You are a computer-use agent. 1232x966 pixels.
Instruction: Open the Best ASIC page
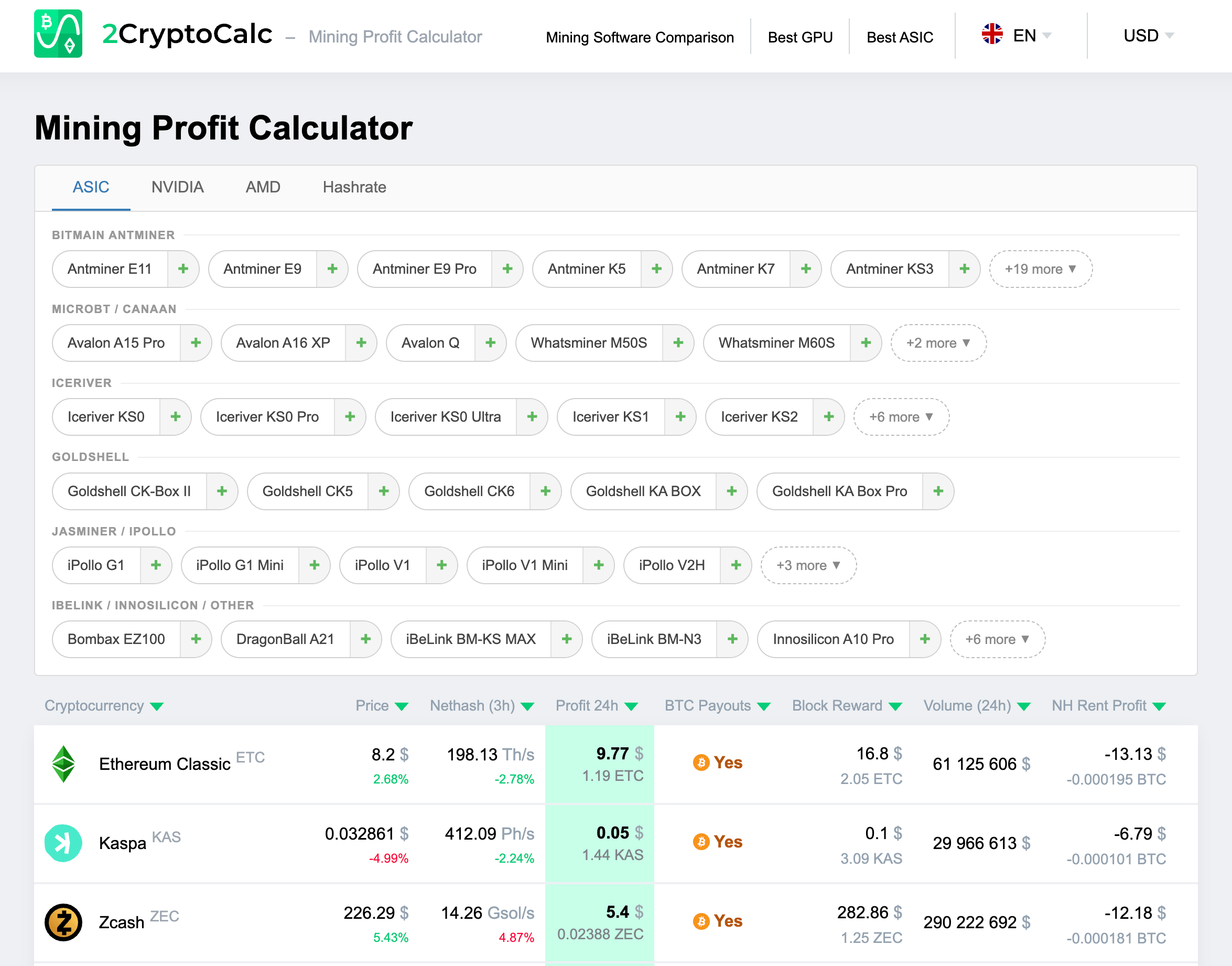[x=900, y=37]
